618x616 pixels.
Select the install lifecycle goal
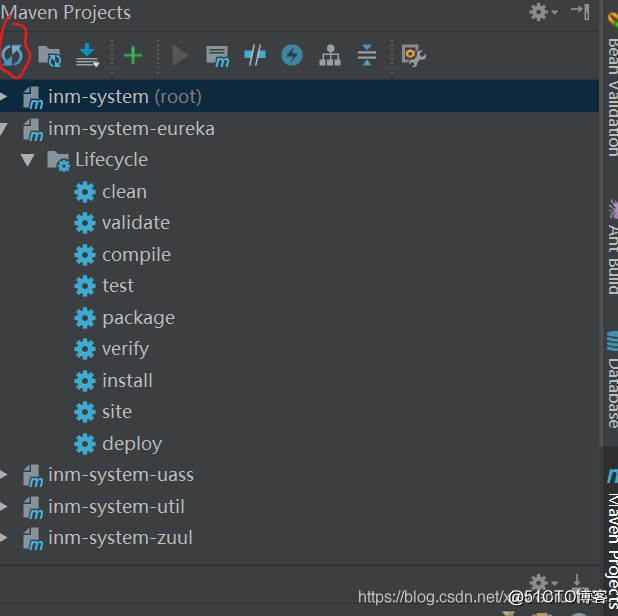[x=127, y=381]
